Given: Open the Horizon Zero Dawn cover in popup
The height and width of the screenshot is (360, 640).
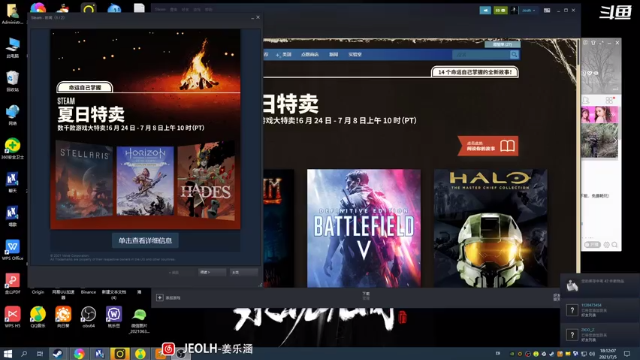Looking at the screenshot, I should pos(145,181).
